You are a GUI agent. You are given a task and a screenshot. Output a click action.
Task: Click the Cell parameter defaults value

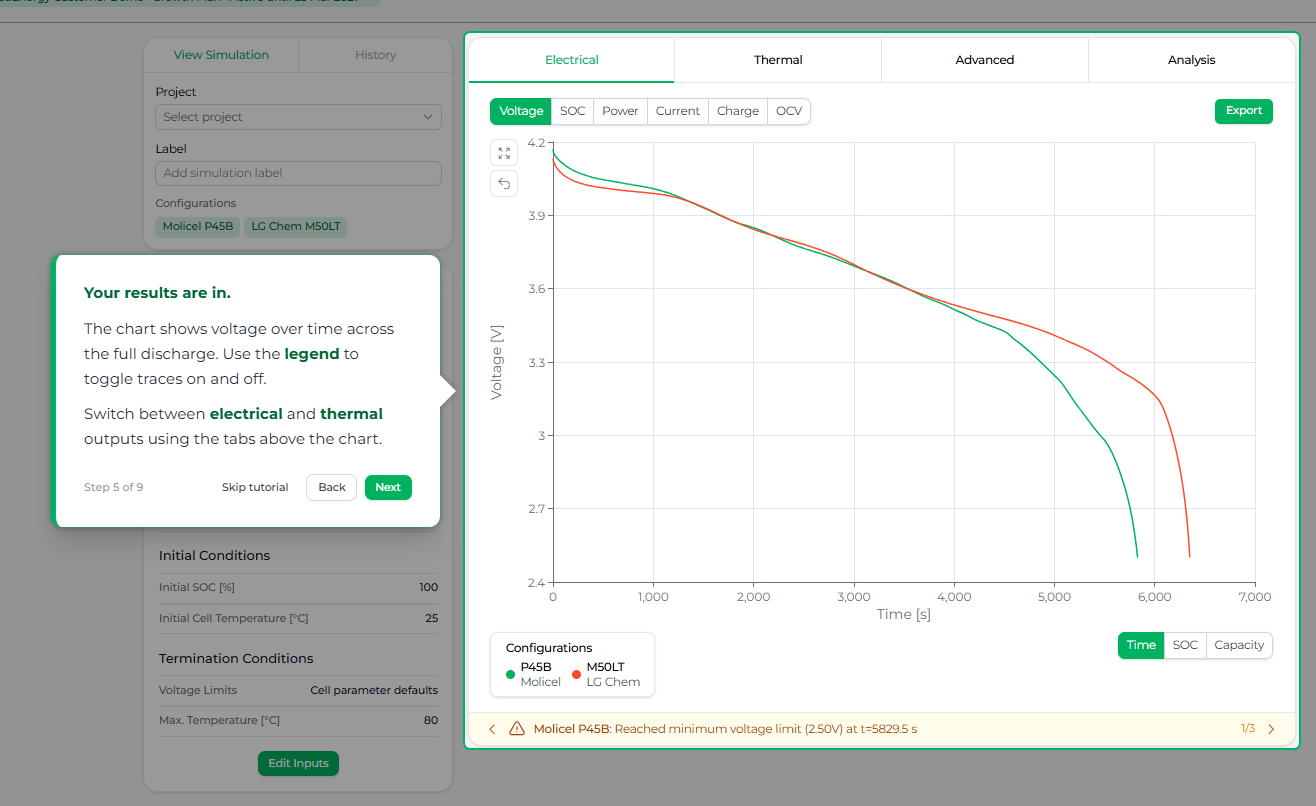click(374, 690)
